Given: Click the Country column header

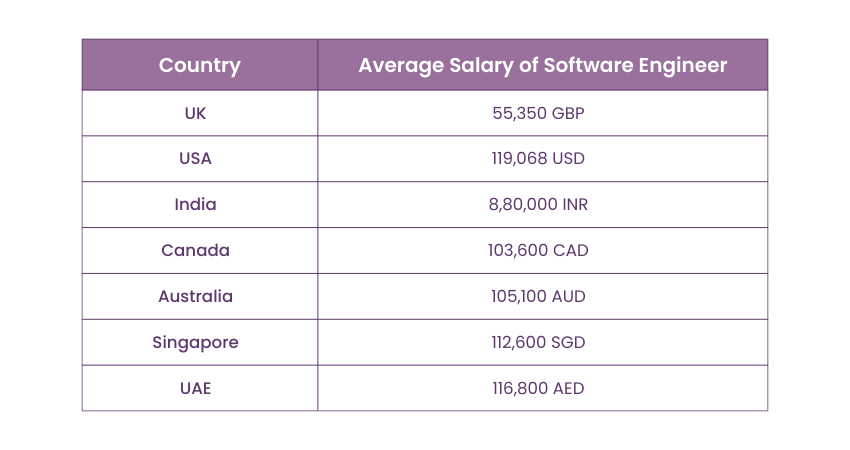Looking at the screenshot, I should (200, 66).
